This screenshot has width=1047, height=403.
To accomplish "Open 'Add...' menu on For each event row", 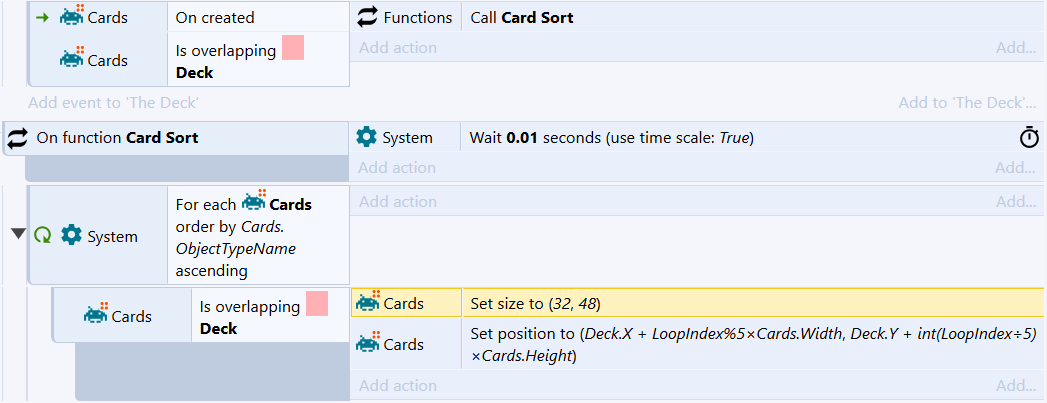I will (1016, 202).
